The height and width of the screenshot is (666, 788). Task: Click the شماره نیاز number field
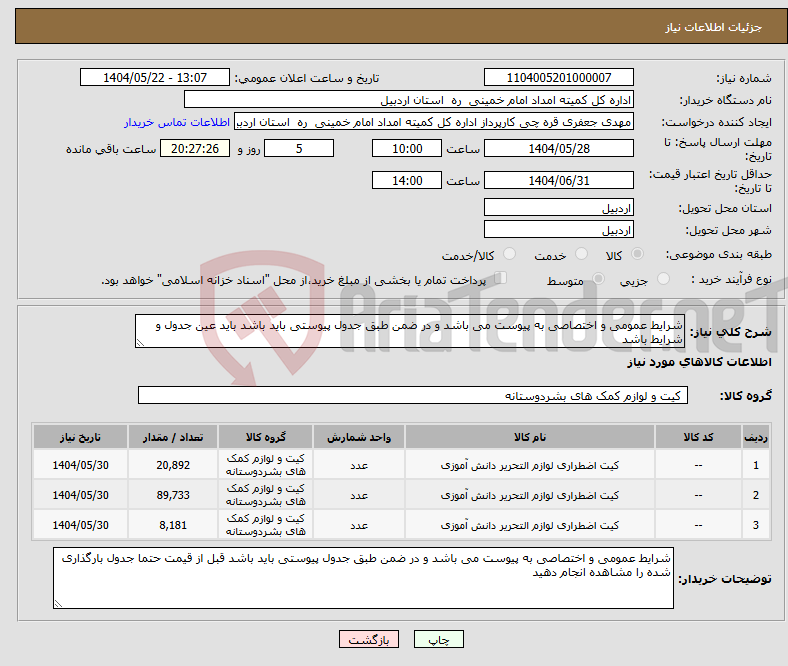click(x=558, y=78)
